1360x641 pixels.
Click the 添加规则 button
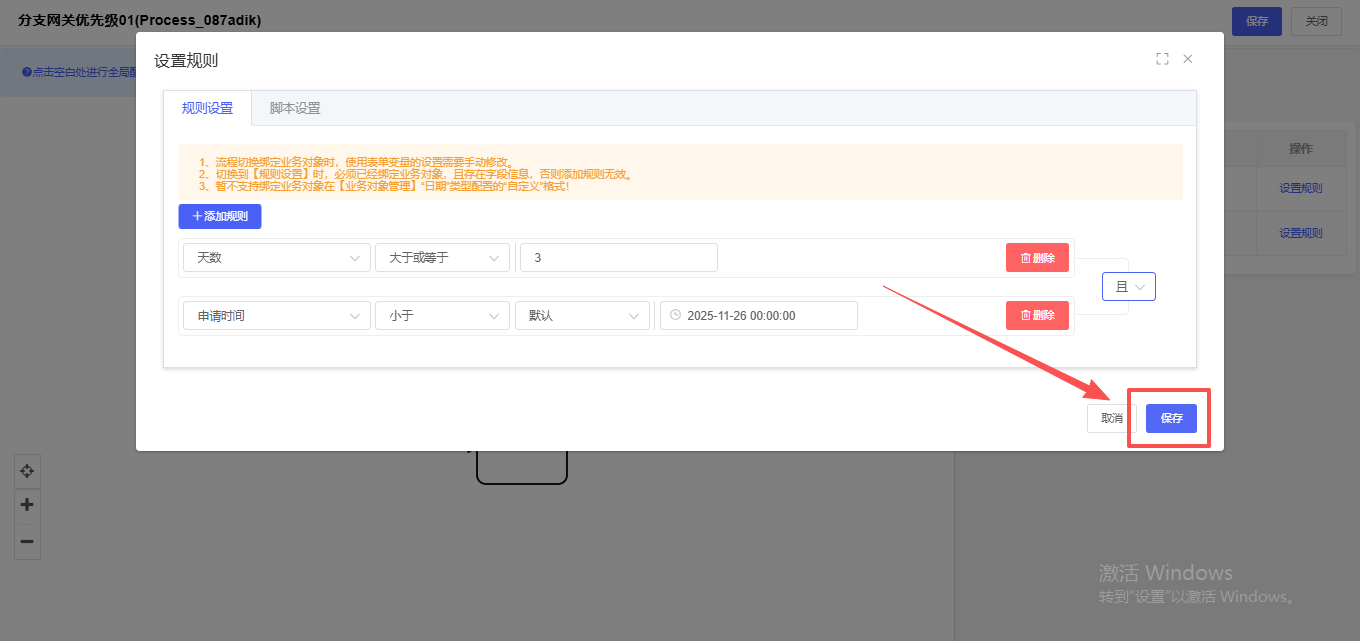point(220,216)
